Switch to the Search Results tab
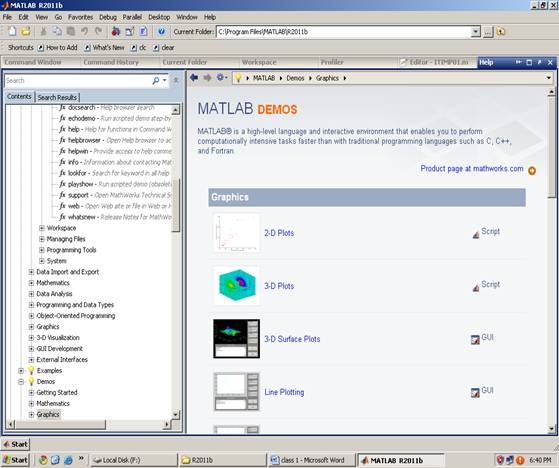Screen dimensions: 559x468 pyautogui.click(x=57, y=97)
